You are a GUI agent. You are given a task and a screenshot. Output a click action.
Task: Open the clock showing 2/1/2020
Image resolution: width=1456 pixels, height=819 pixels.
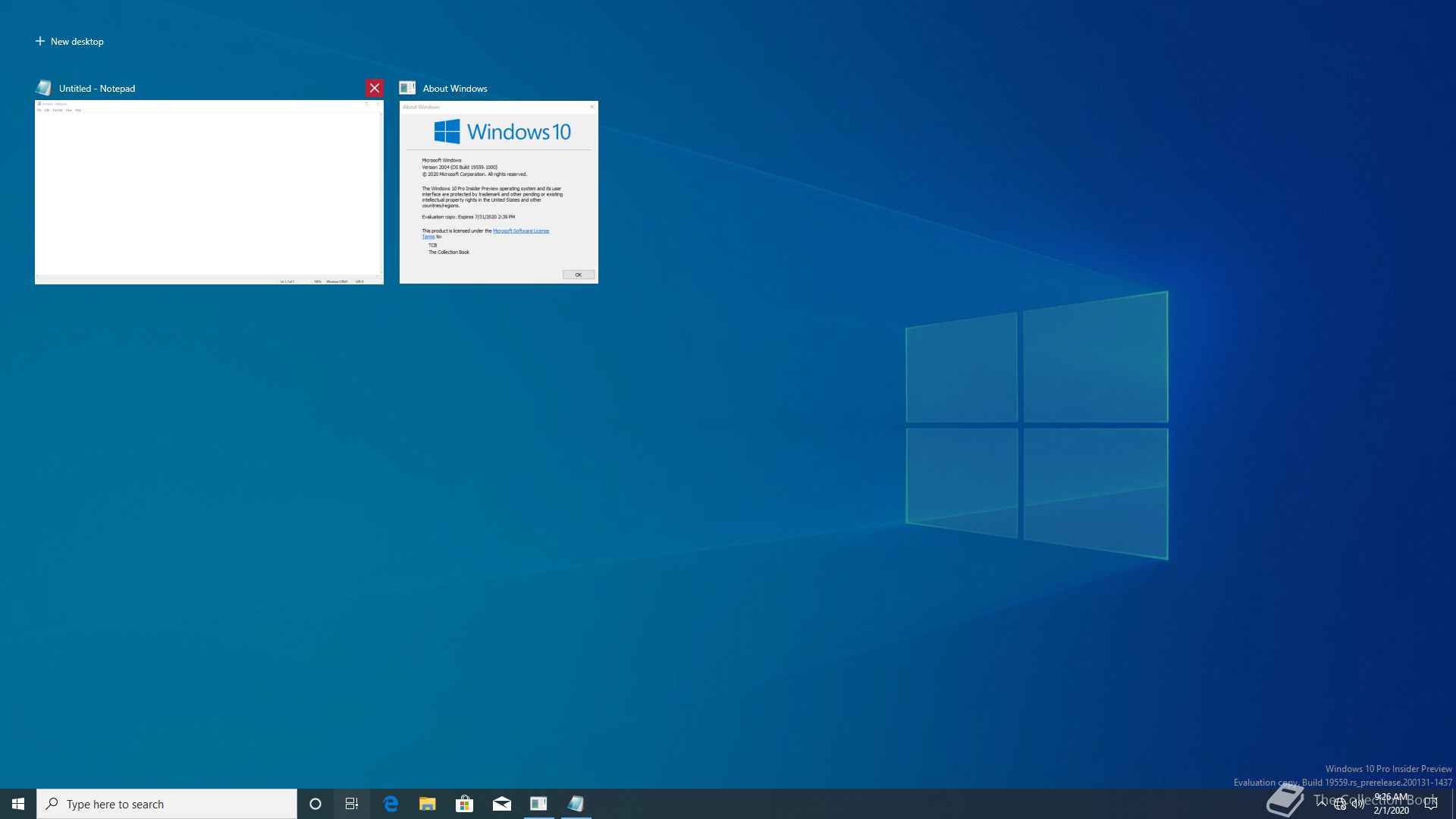point(1391,804)
